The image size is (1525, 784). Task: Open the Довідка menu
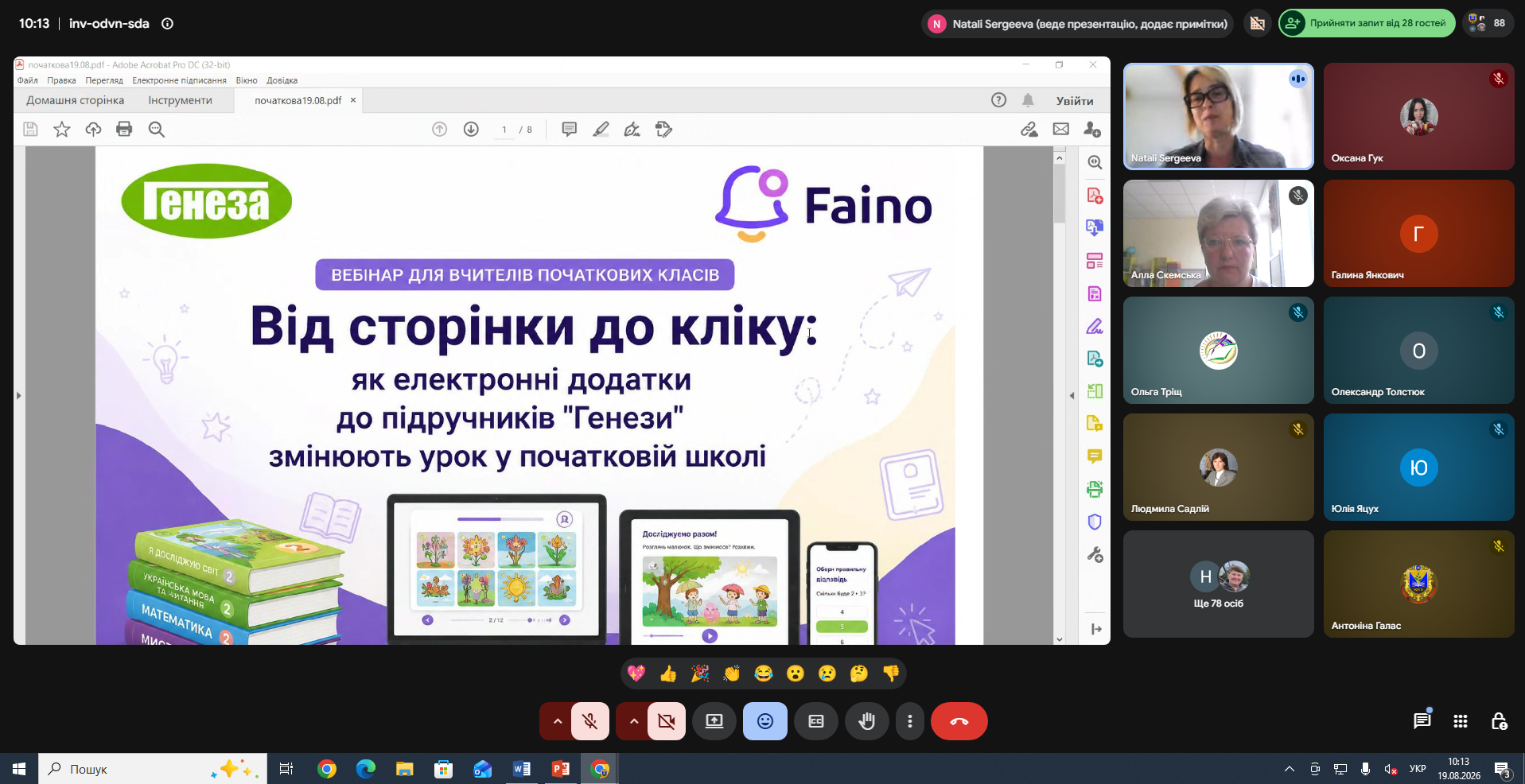282,80
